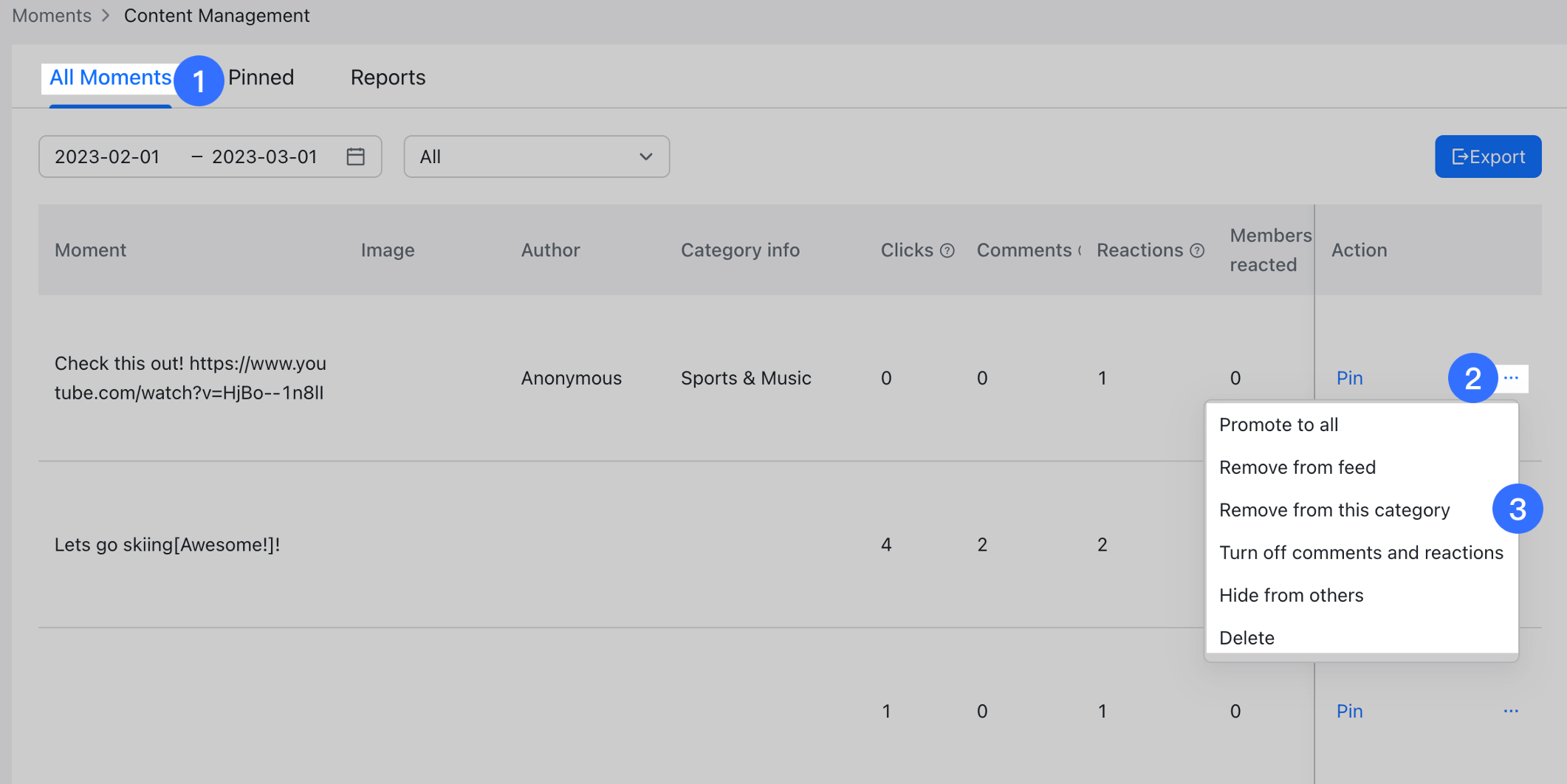Switch to the Reports tab
The width and height of the screenshot is (1567, 784).
point(388,78)
